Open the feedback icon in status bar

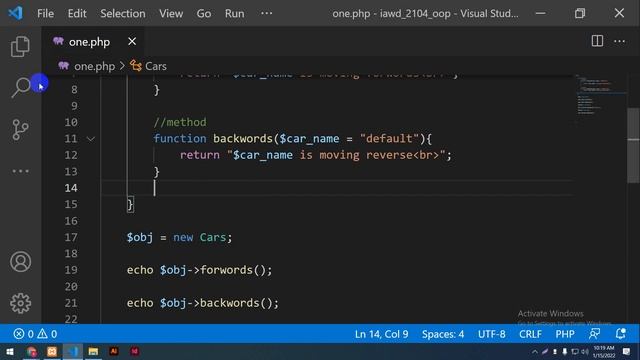pyautogui.click(x=594, y=334)
